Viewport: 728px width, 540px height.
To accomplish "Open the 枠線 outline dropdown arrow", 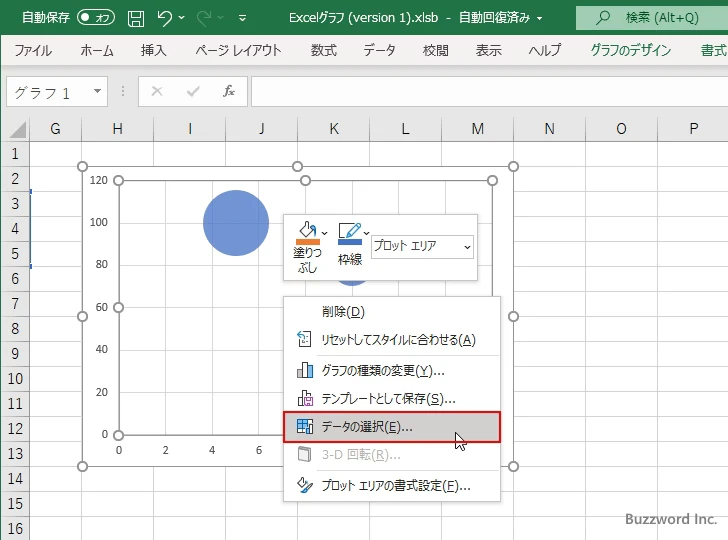I will (x=366, y=233).
